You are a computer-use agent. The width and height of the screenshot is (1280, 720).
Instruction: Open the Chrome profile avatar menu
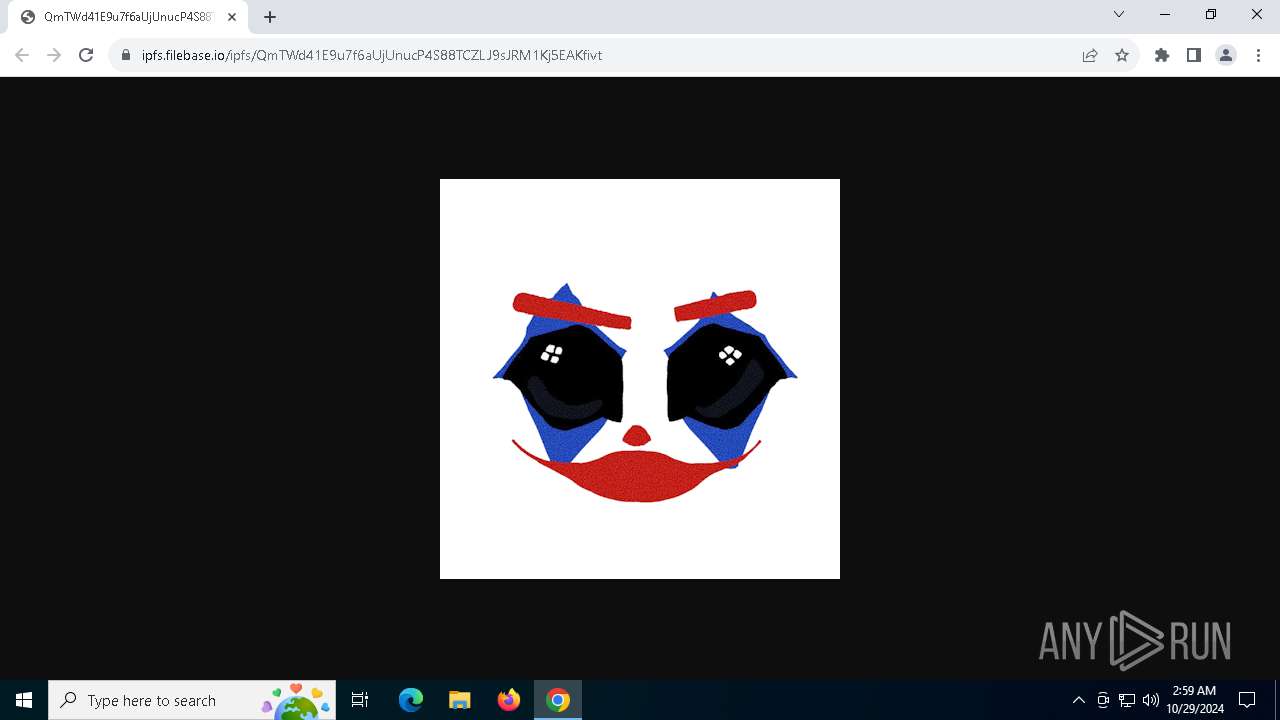1226,55
